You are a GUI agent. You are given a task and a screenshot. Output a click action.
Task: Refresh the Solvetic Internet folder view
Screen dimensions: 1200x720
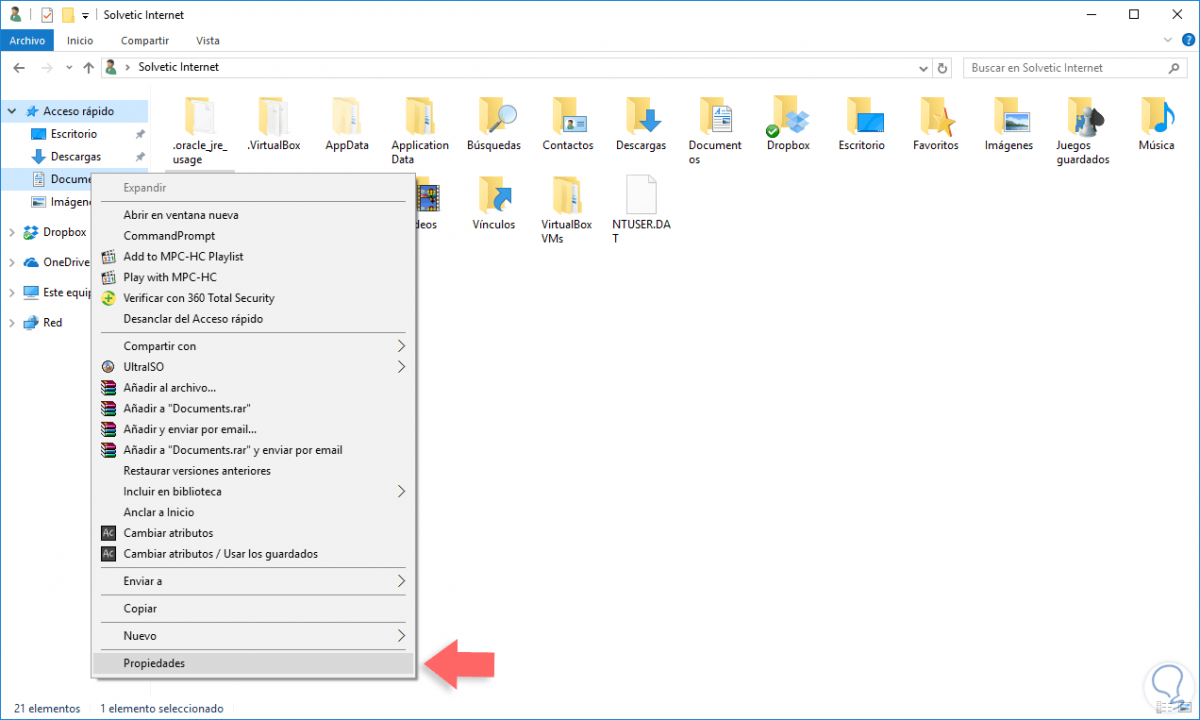942,68
